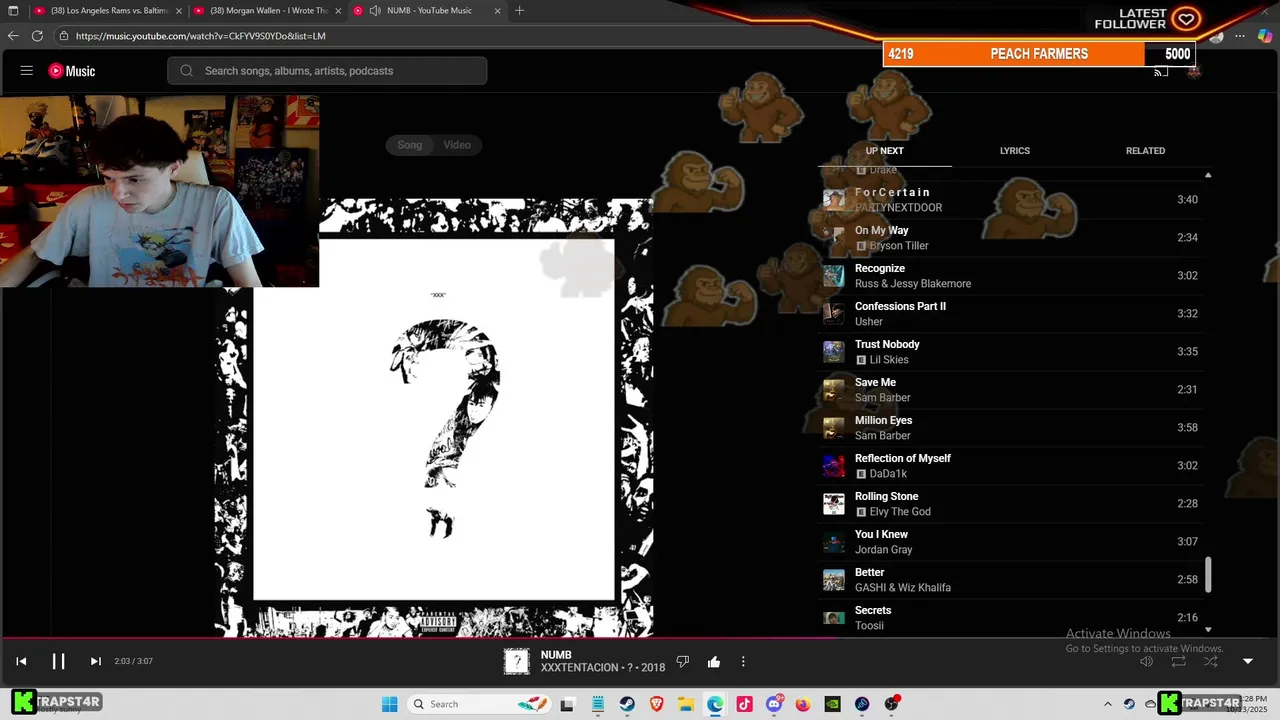Play Rolling Stone by Elvy The God
The width and height of the screenshot is (1280, 720).
1010,504
